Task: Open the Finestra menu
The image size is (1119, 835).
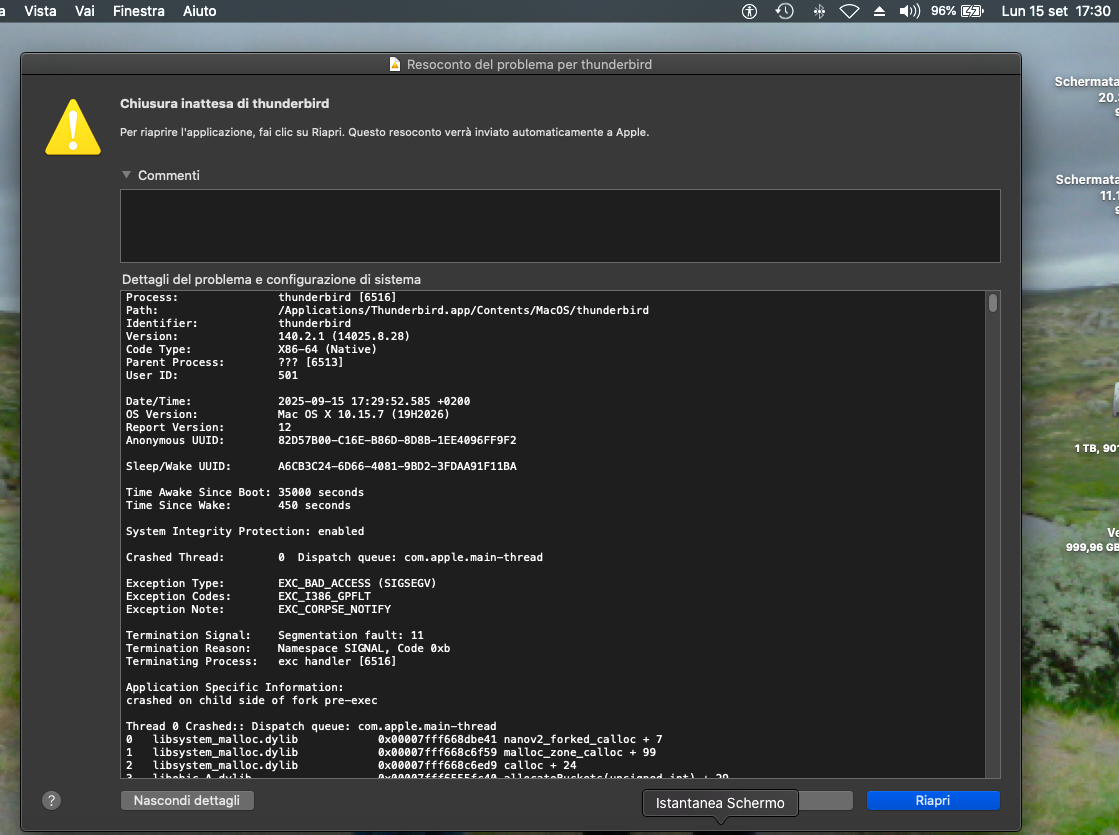Action: [x=139, y=11]
